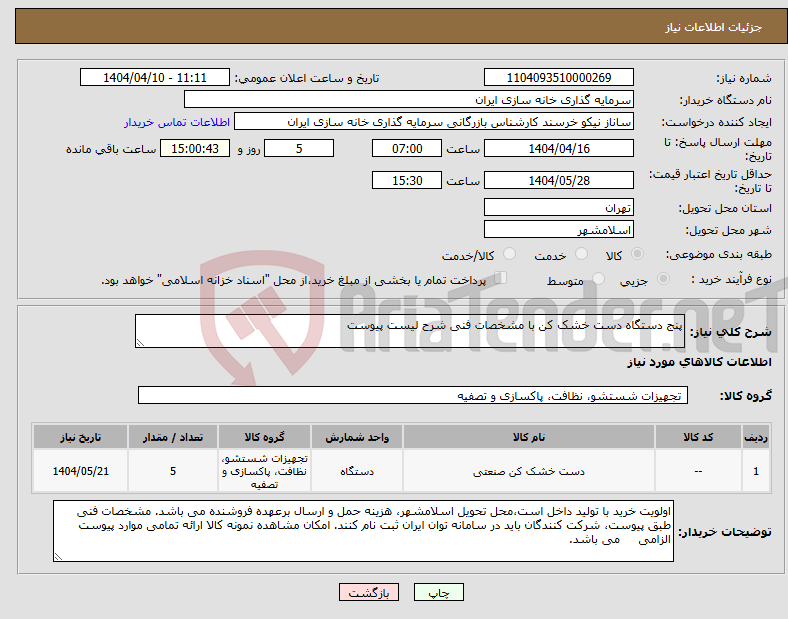Click the کد کالا column header
This screenshot has width=788, height=619.
[698, 437]
